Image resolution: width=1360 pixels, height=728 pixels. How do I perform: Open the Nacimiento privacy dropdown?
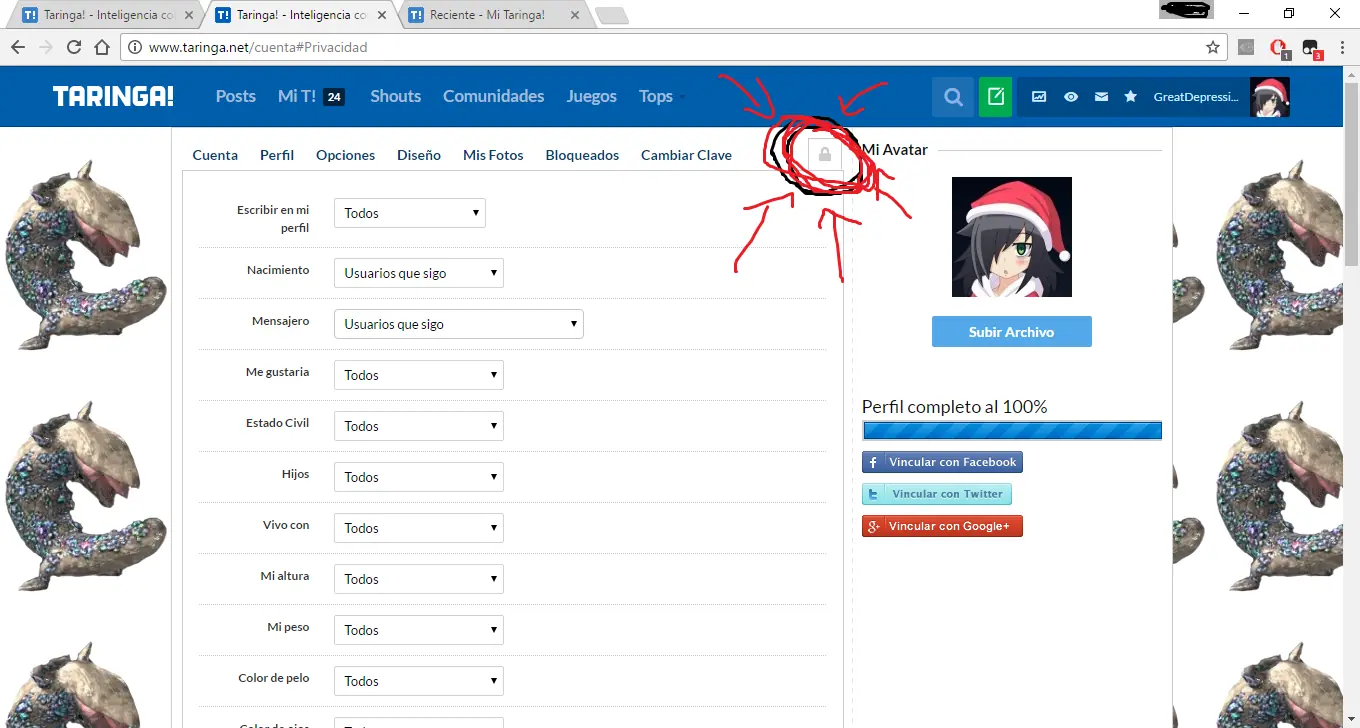(x=419, y=273)
